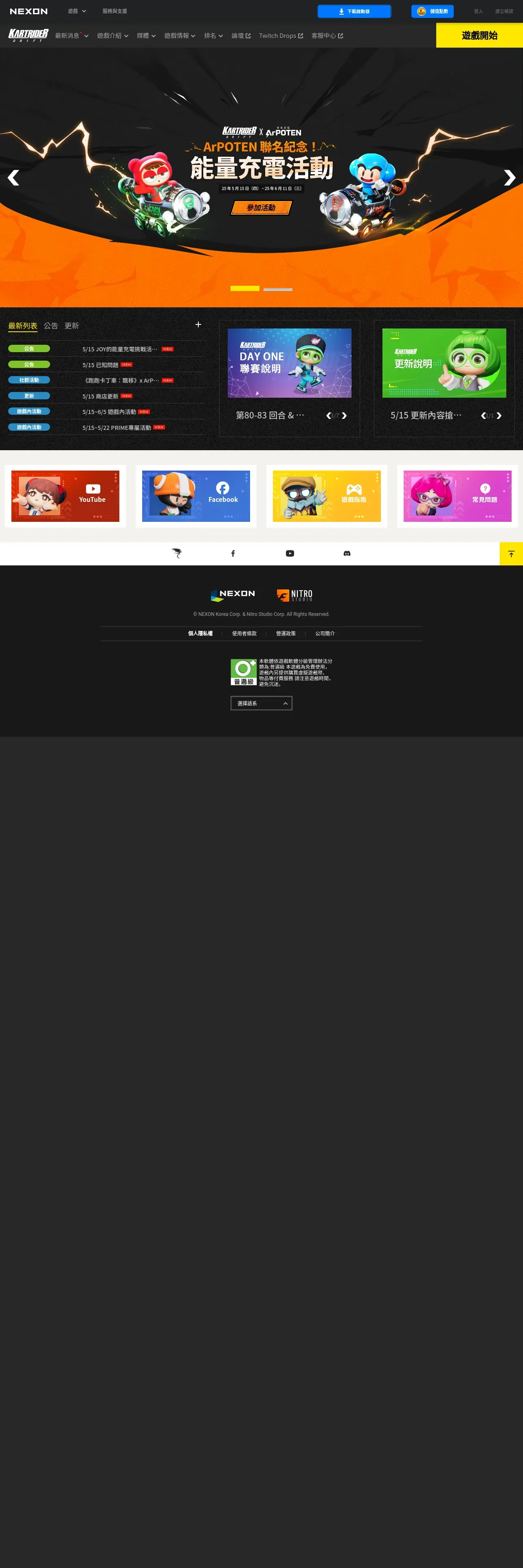Click the KartRider Drift logo
The width and height of the screenshot is (523, 1568).
coord(28,35)
